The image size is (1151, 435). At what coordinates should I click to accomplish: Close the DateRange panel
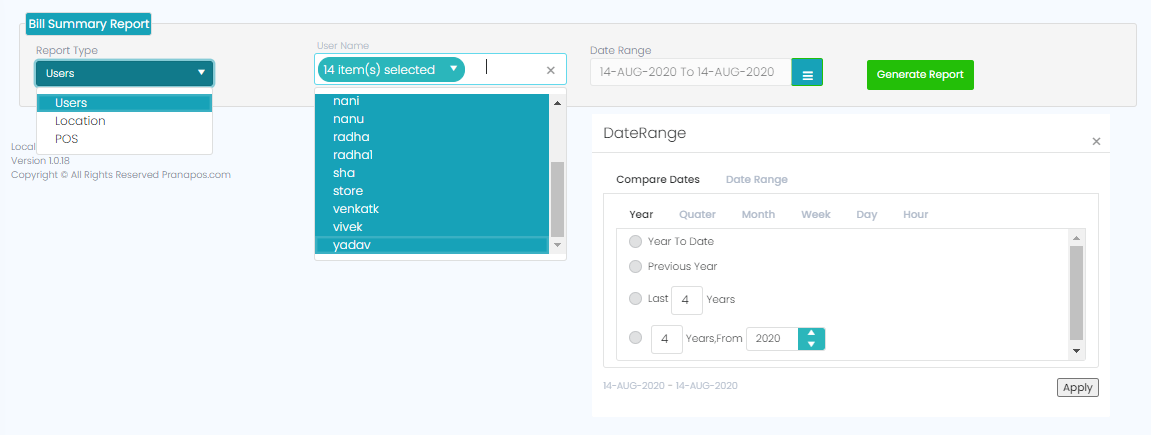point(1096,141)
